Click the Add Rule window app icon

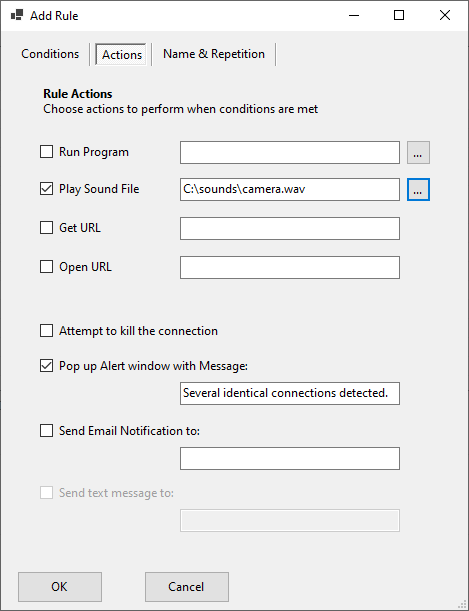pos(17,15)
